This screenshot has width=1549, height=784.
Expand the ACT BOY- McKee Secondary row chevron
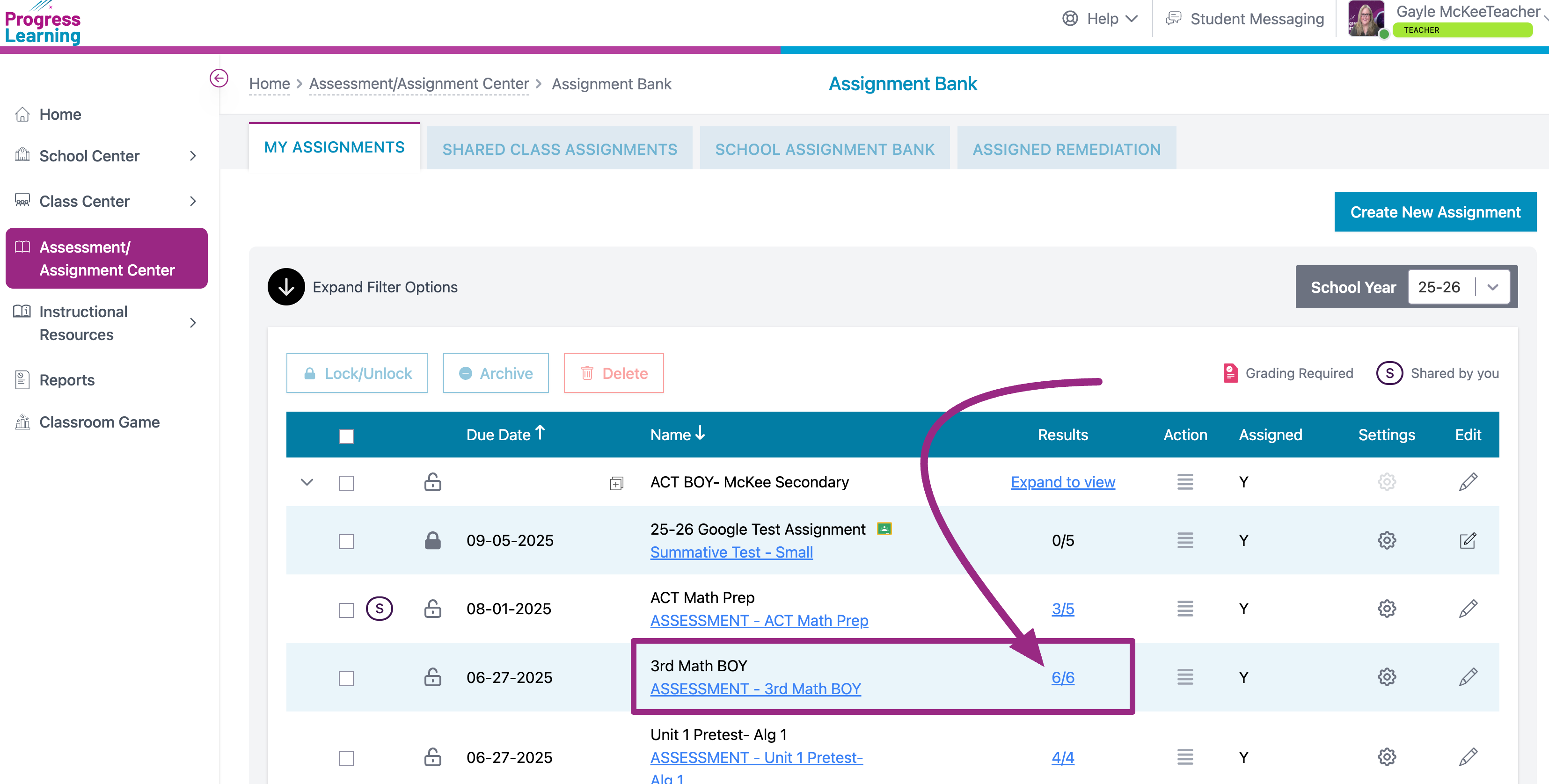click(x=307, y=482)
